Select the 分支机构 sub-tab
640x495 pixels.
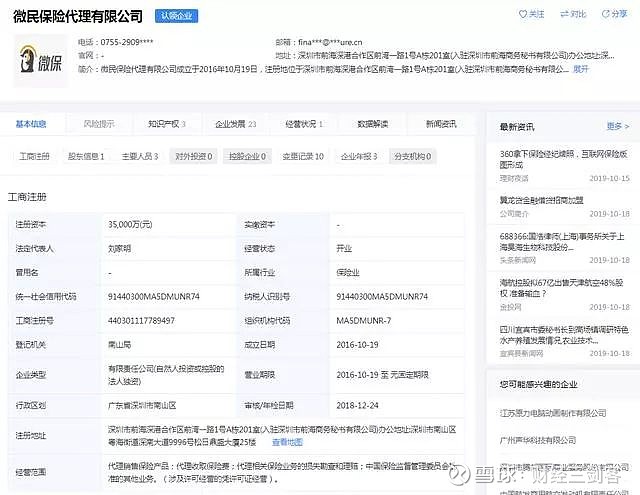(x=413, y=156)
